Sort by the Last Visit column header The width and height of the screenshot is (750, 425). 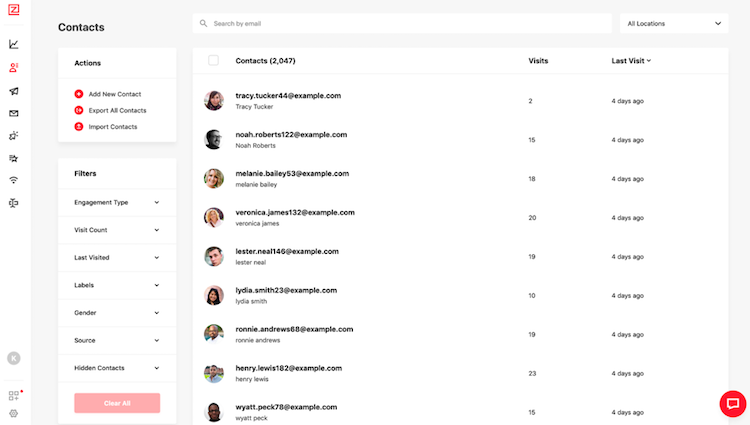[x=631, y=61]
